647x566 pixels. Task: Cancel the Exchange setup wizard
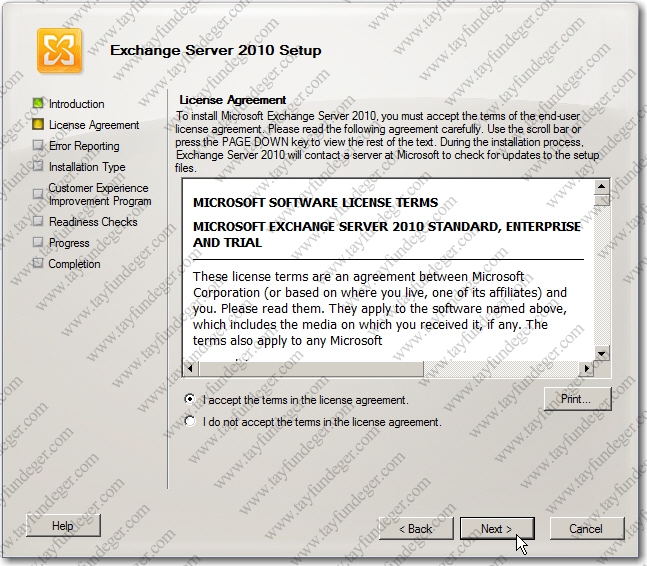(x=586, y=528)
